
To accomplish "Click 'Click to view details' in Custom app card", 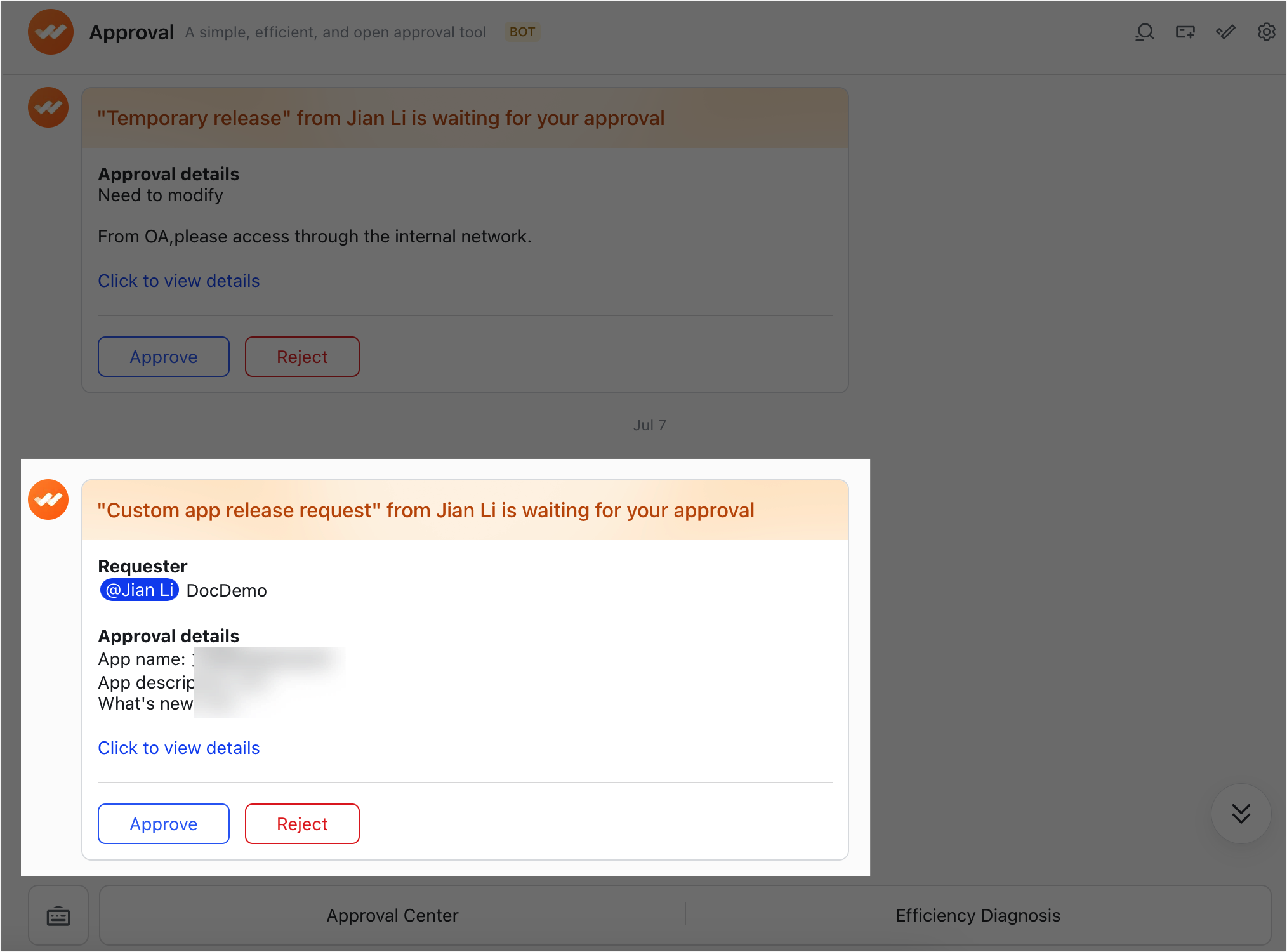I will coord(179,748).
